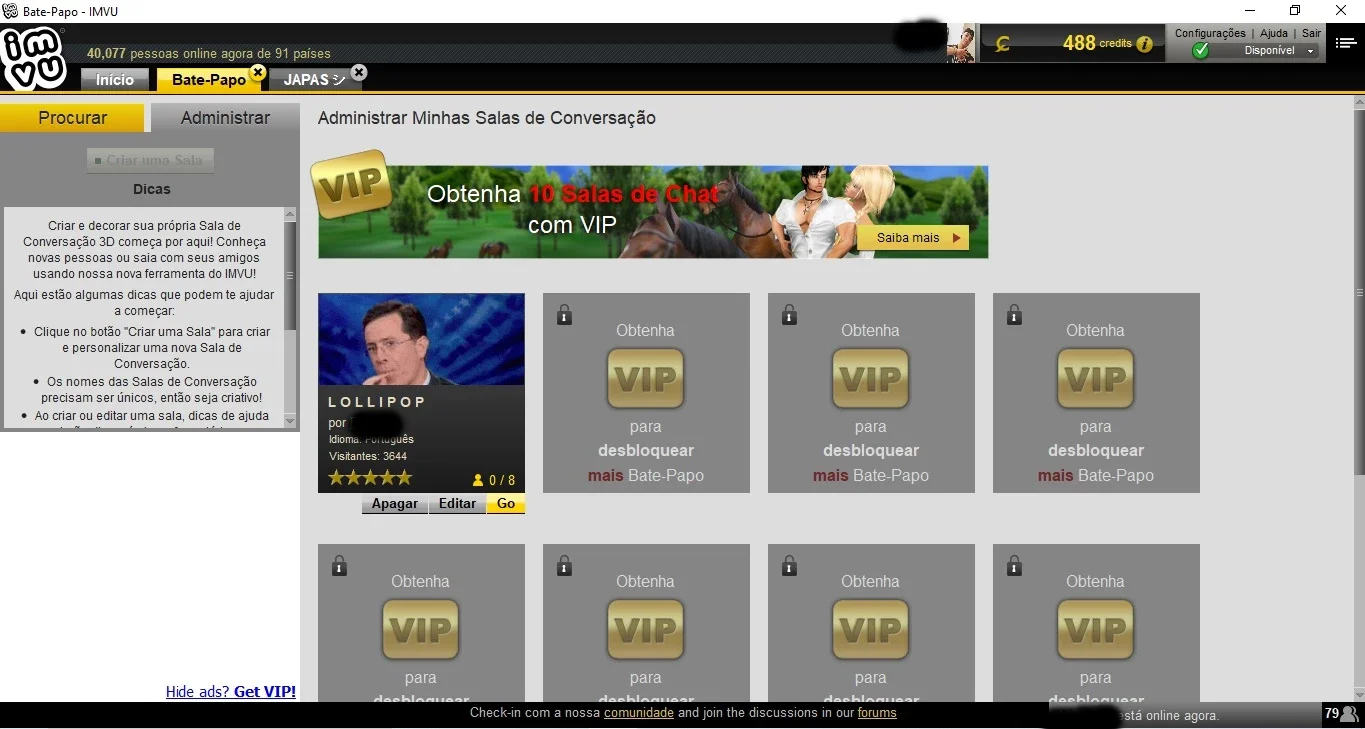Click the Sair link
This screenshot has height=729, width=1365.
click(1311, 33)
